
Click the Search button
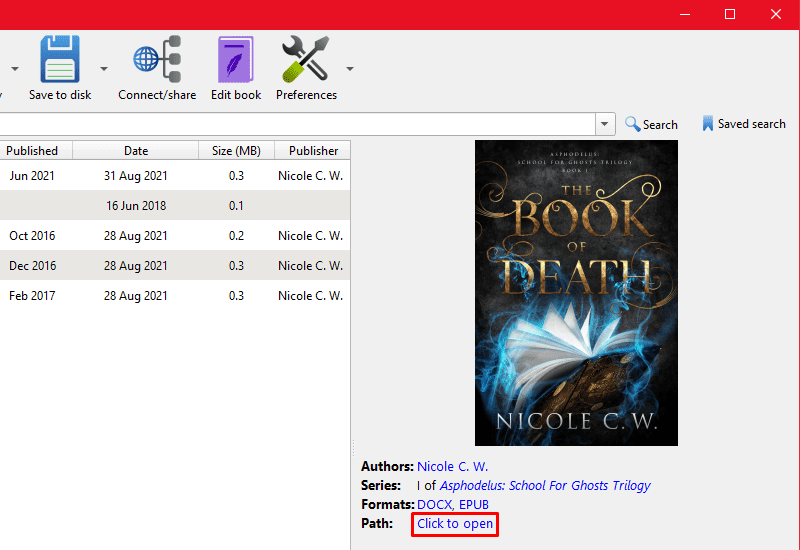point(652,124)
